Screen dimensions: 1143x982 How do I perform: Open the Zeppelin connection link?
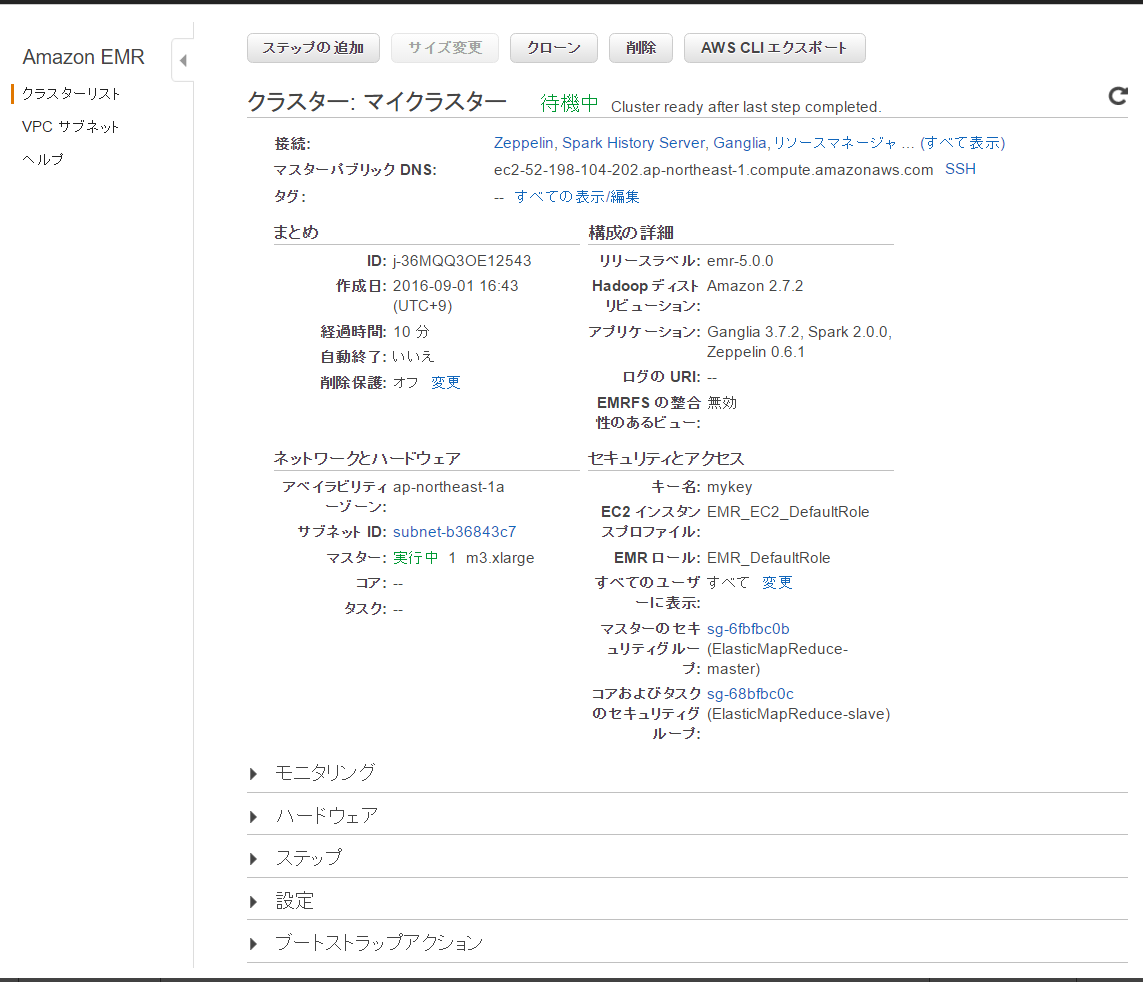tap(524, 143)
